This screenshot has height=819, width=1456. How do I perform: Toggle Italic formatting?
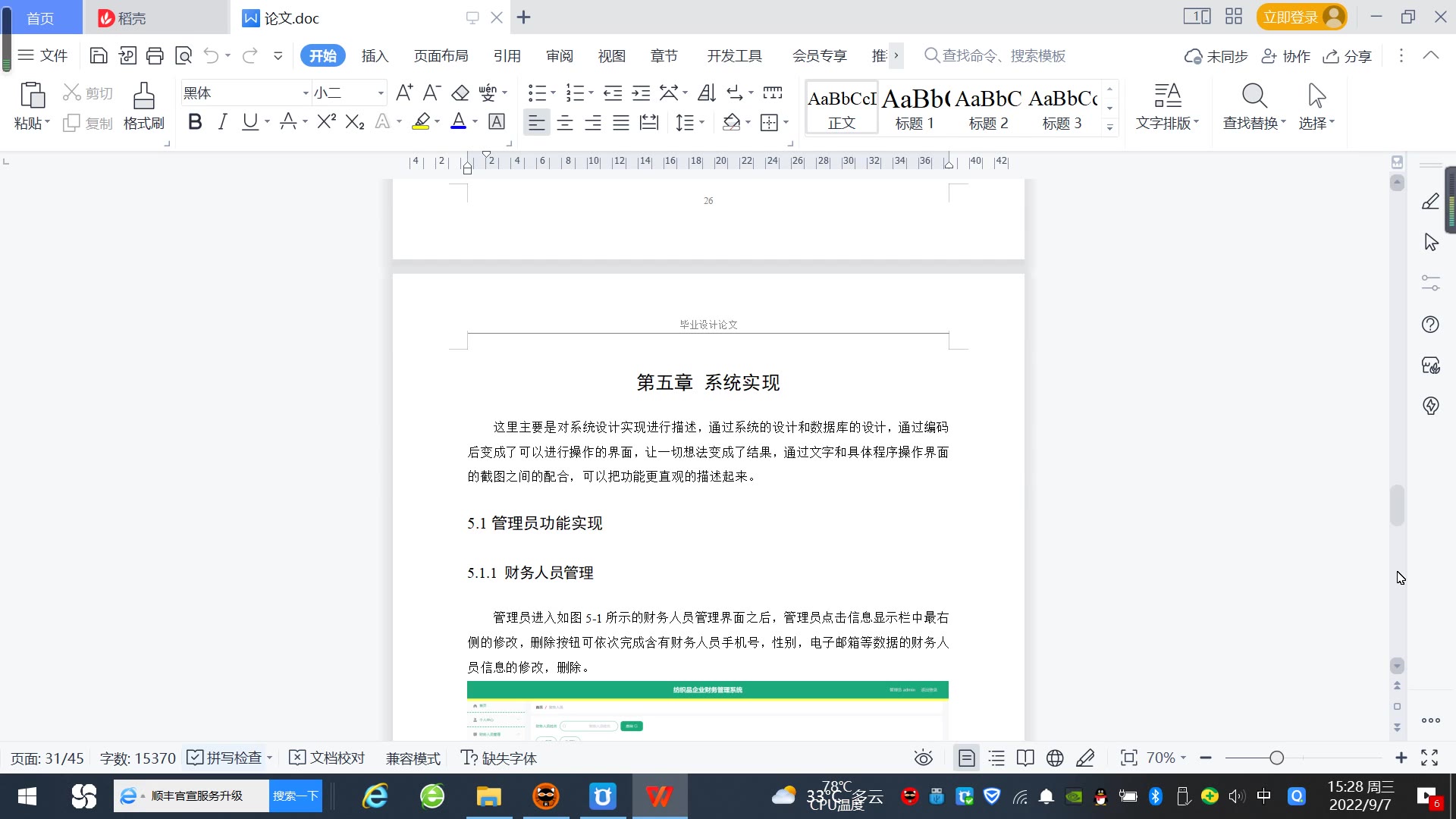pos(222,121)
